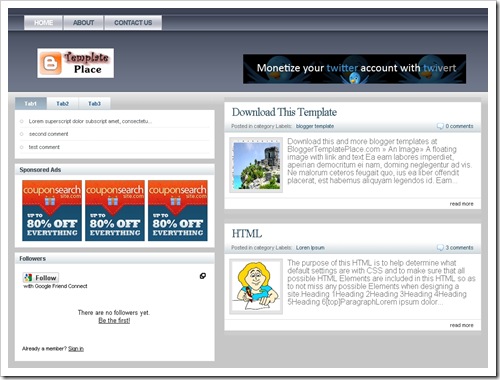
Task: Click the 'Followers' widget heading
Action: tap(33, 259)
